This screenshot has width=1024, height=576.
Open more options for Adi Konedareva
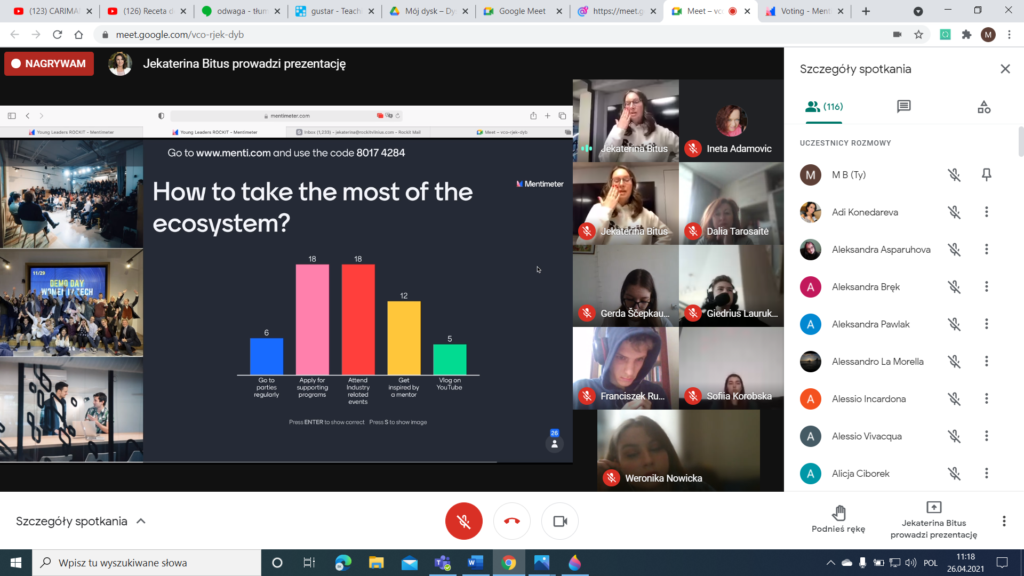click(986, 212)
